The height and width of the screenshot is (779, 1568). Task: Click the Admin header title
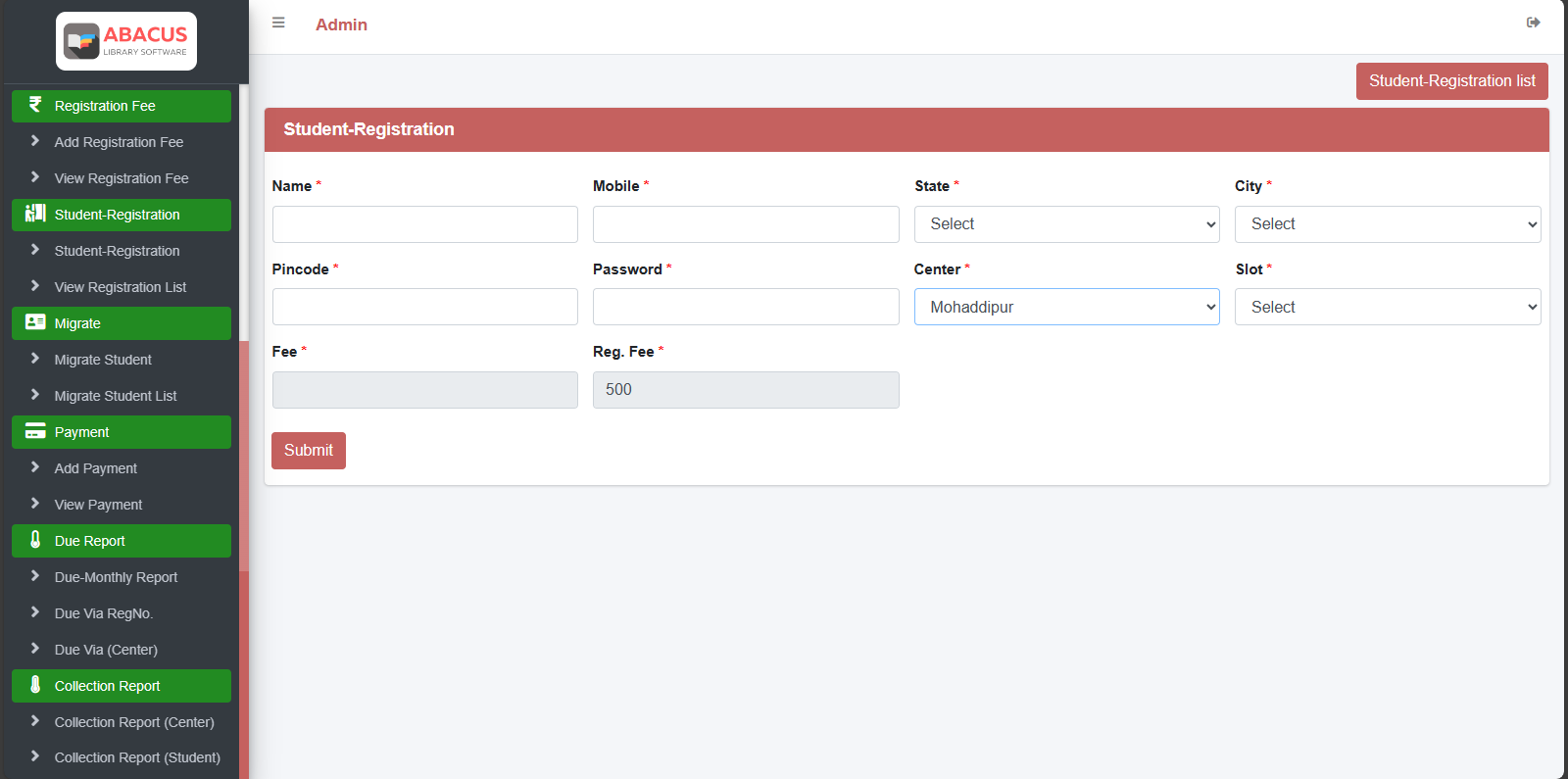pyautogui.click(x=341, y=24)
